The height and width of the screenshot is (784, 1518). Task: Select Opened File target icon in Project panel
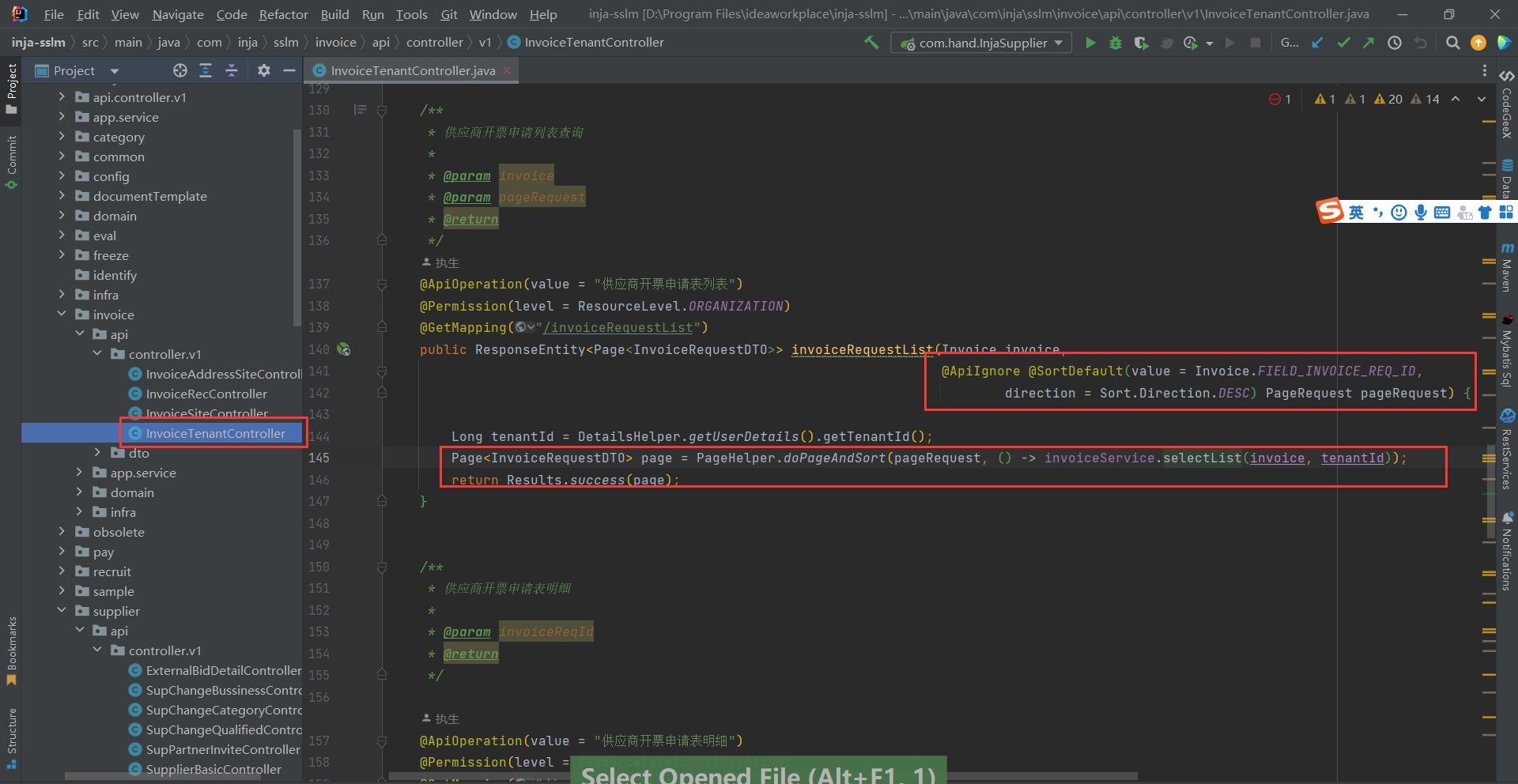pyautogui.click(x=180, y=70)
